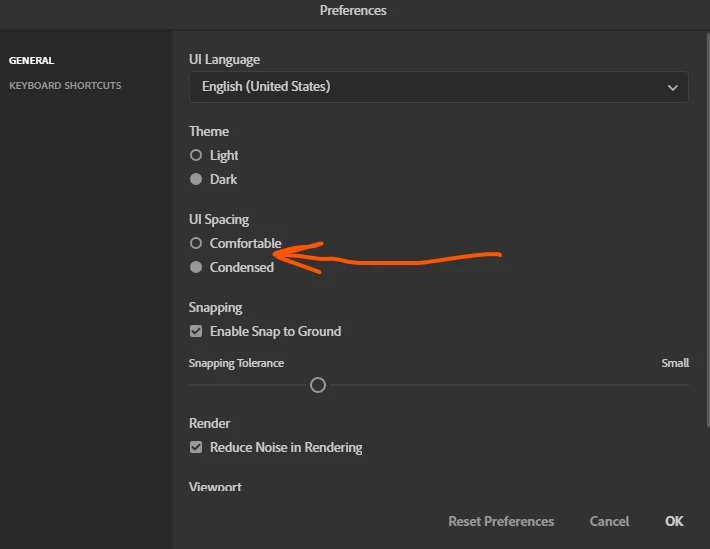Click the Preferences dialog title

(x=353, y=11)
